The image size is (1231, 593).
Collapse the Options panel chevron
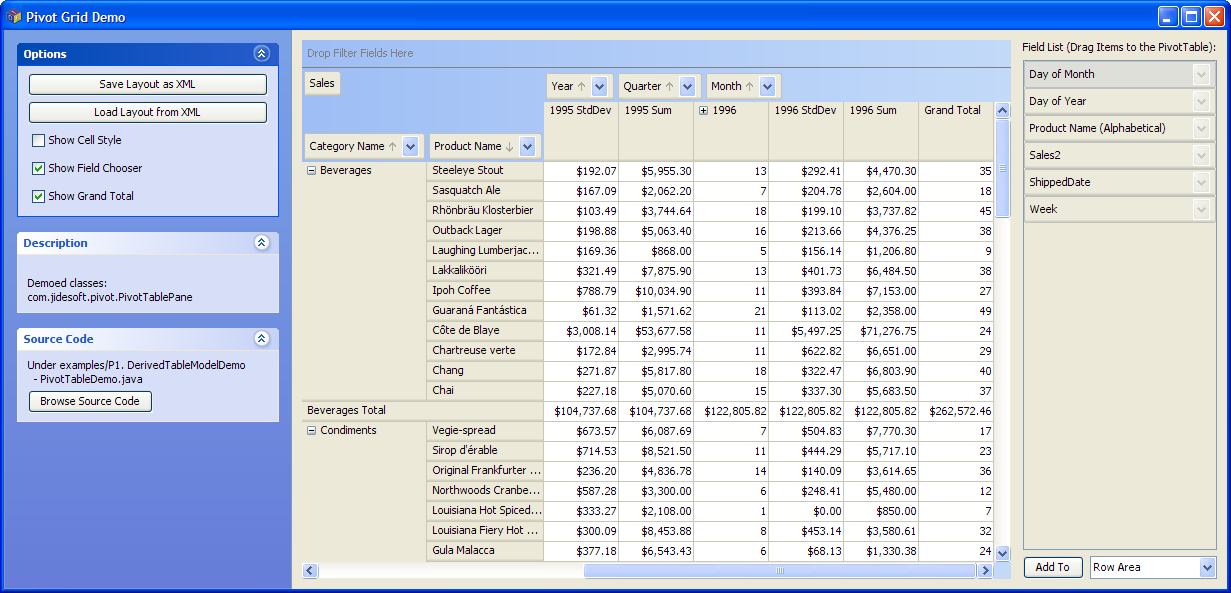(x=261, y=54)
